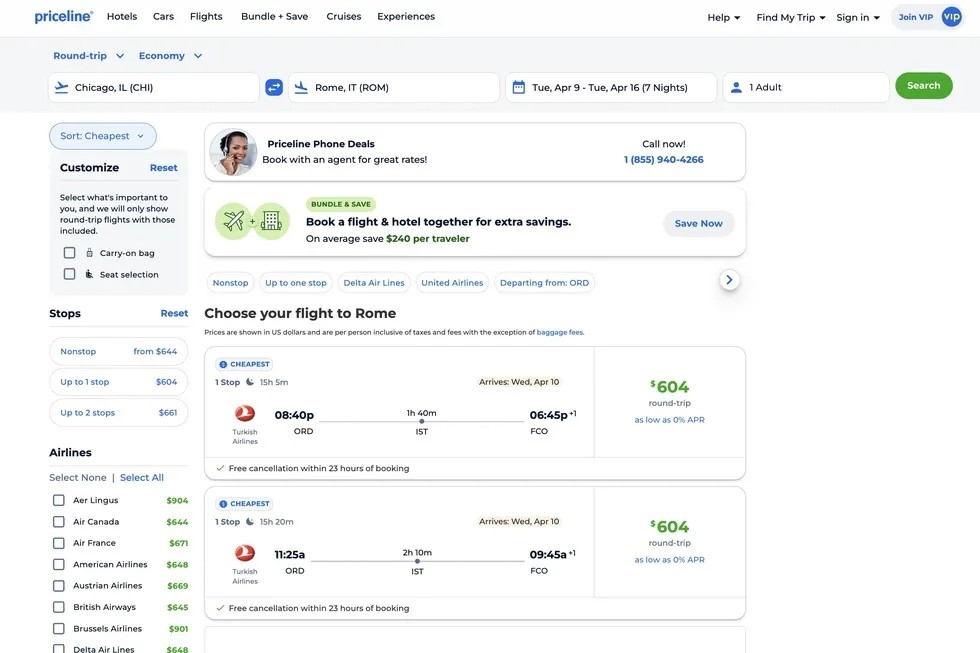Click overnight moon icon beside 15h 20m
The image size is (980, 653).
250,522
